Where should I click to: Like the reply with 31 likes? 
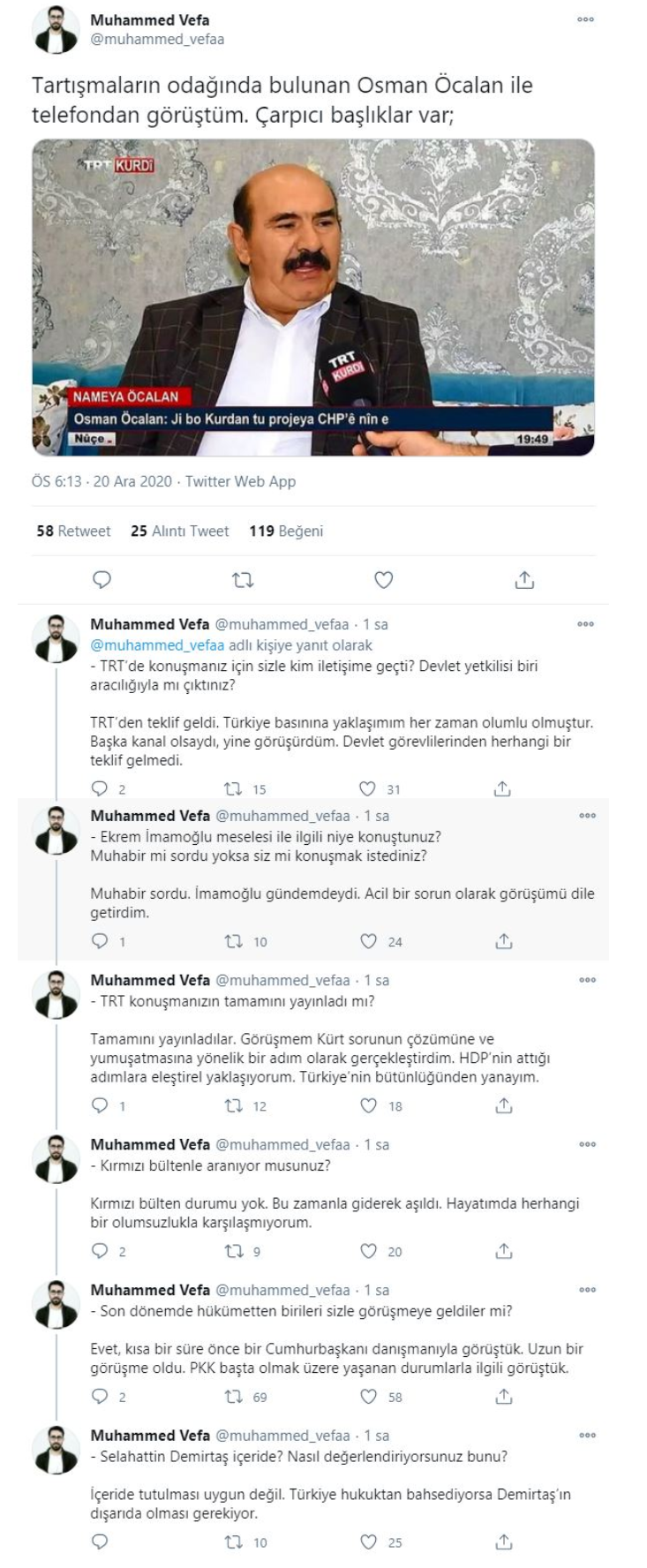tap(368, 788)
